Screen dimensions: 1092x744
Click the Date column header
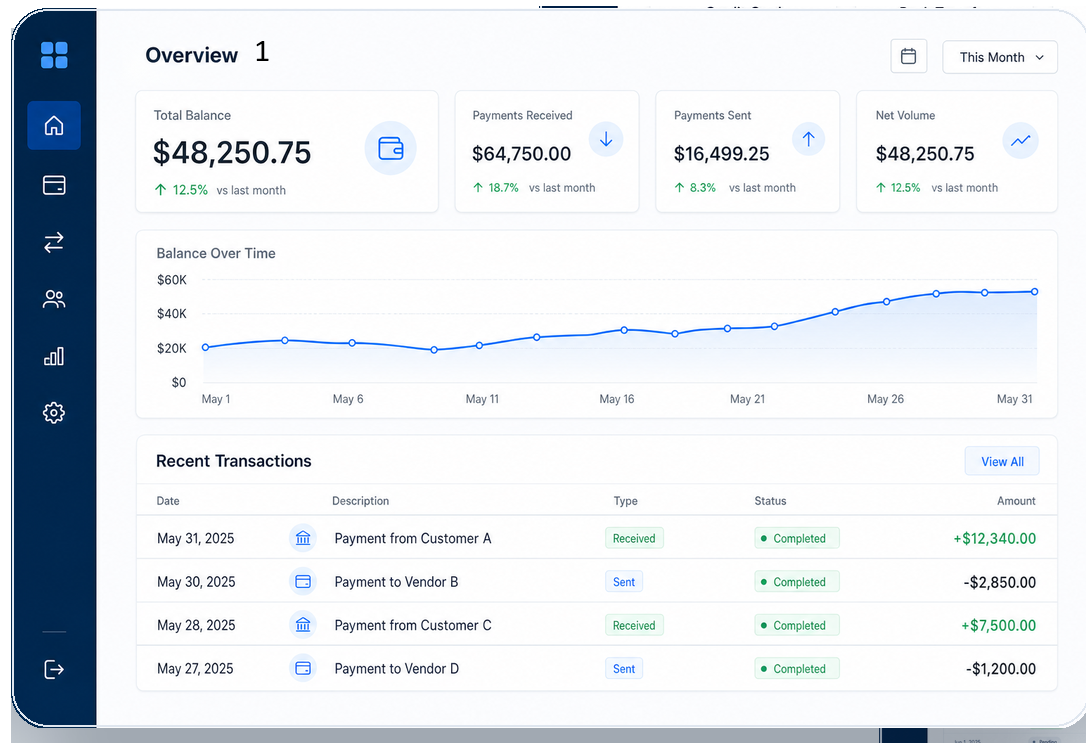(x=168, y=501)
